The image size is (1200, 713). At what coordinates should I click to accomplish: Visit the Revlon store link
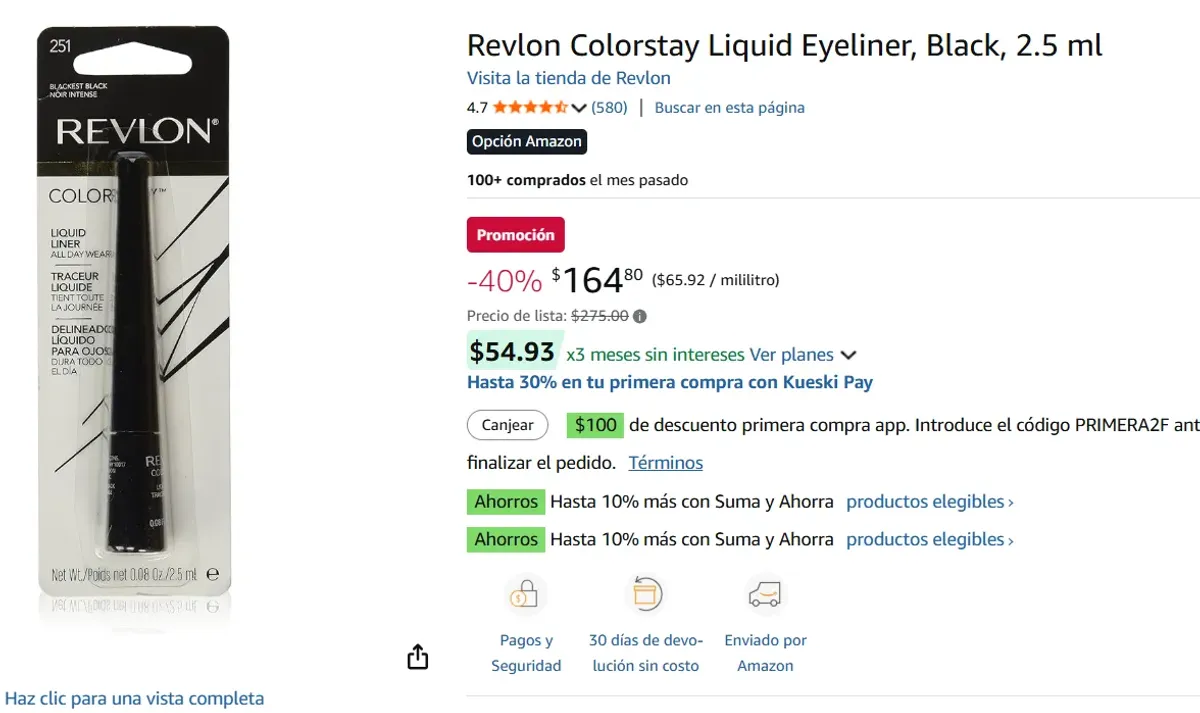click(568, 77)
